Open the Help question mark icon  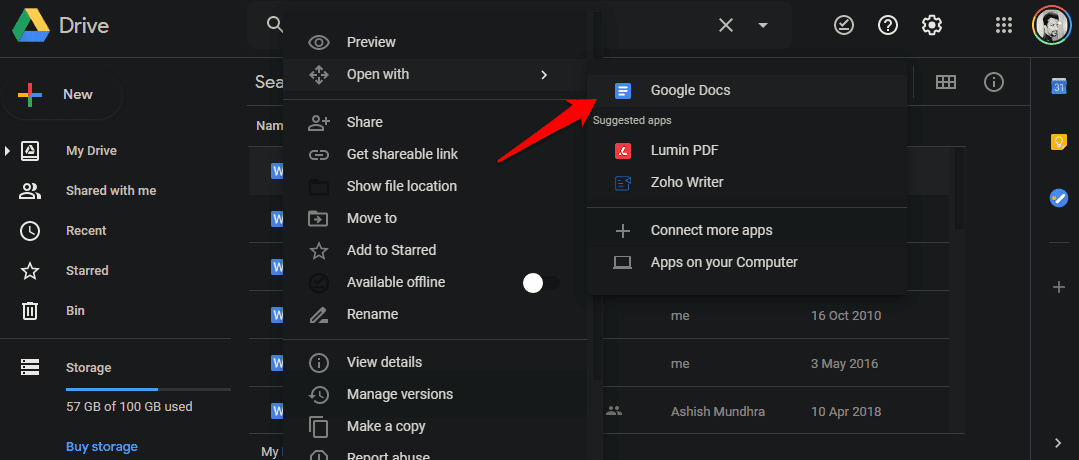pyautogui.click(x=888, y=25)
